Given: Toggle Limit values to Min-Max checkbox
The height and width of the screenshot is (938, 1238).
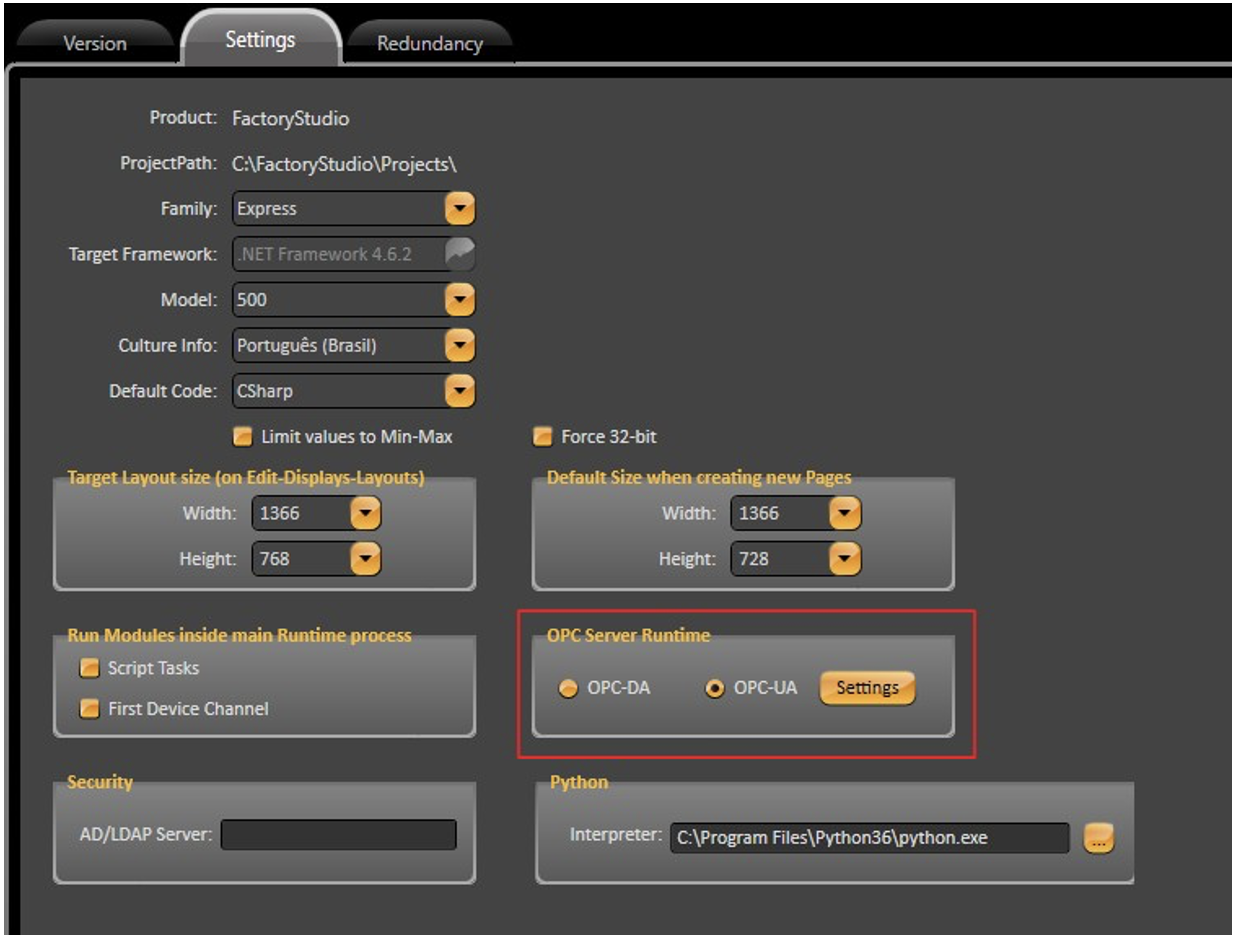Looking at the screenshot, I should 242,437.
